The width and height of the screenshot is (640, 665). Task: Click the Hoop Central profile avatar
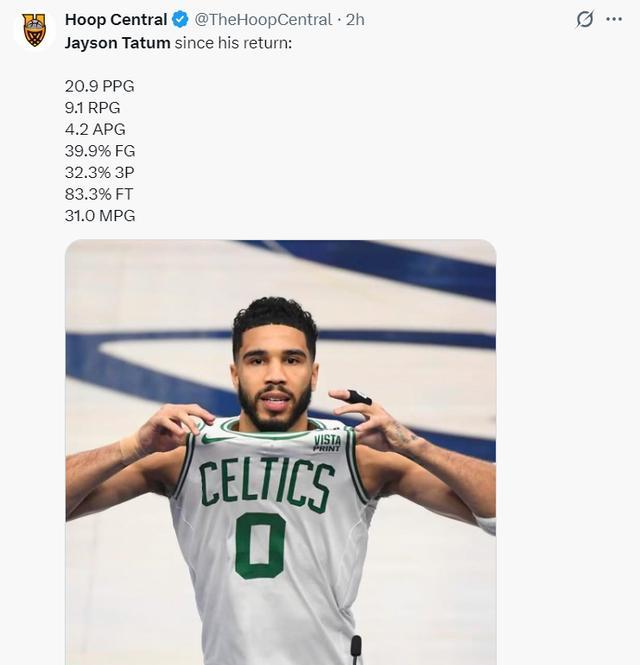(x=34, y=29)
